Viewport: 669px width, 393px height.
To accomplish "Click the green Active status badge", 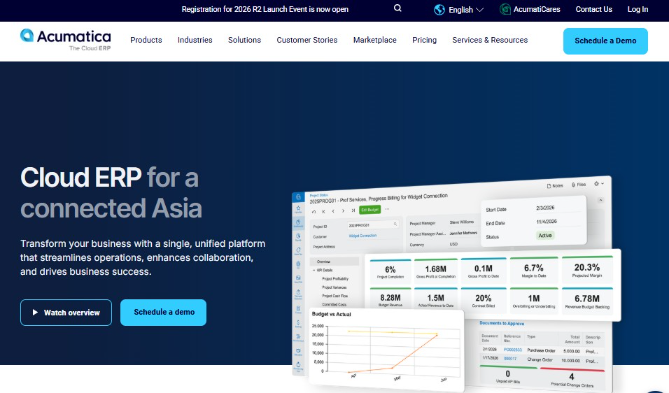I will [545, 235].
